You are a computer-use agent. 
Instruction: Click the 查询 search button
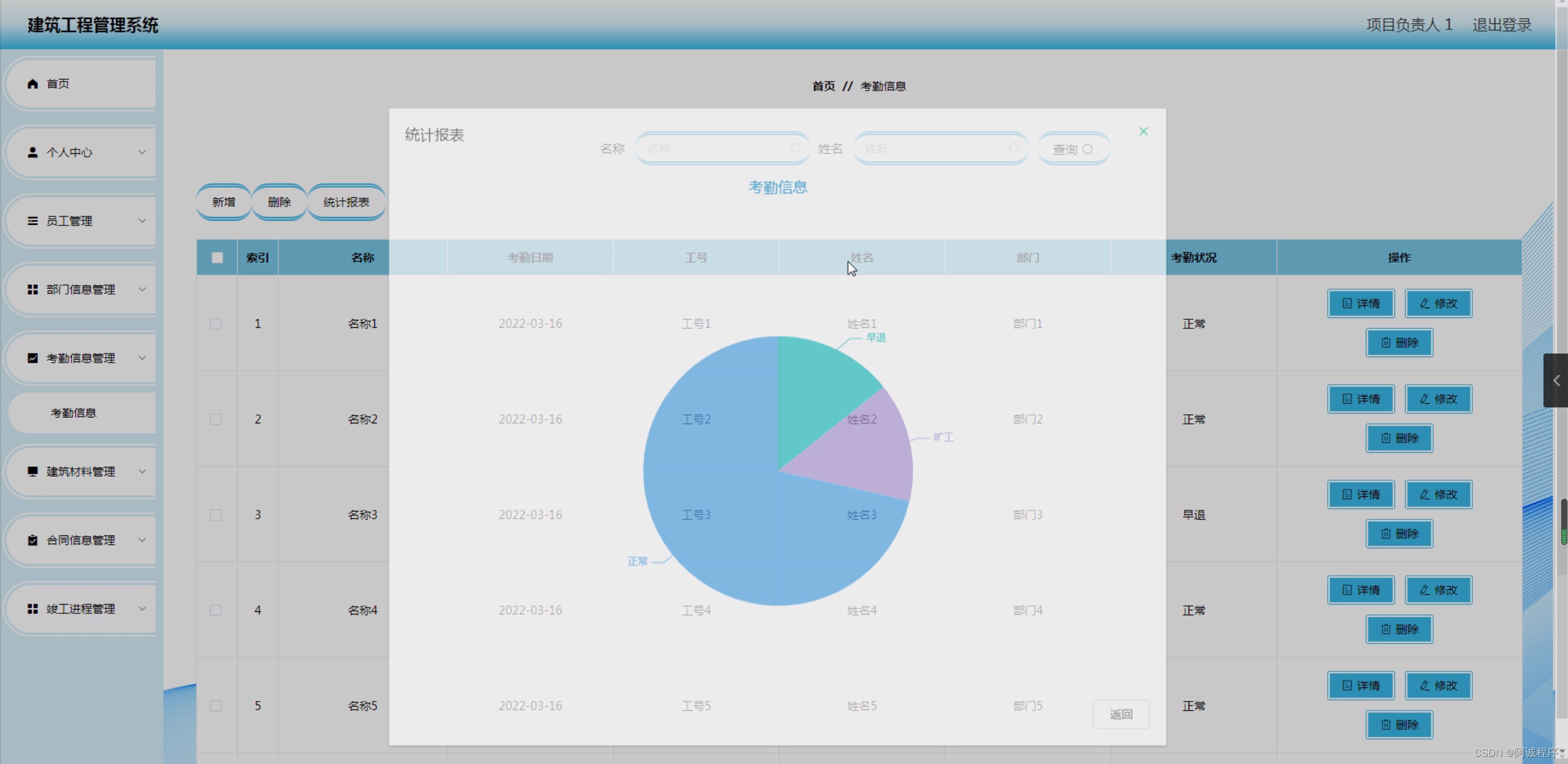(1073, 149)
